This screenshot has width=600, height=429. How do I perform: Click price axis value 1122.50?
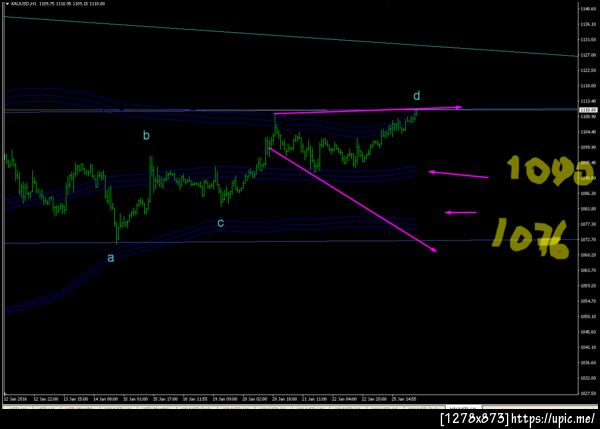coord(588,70)
